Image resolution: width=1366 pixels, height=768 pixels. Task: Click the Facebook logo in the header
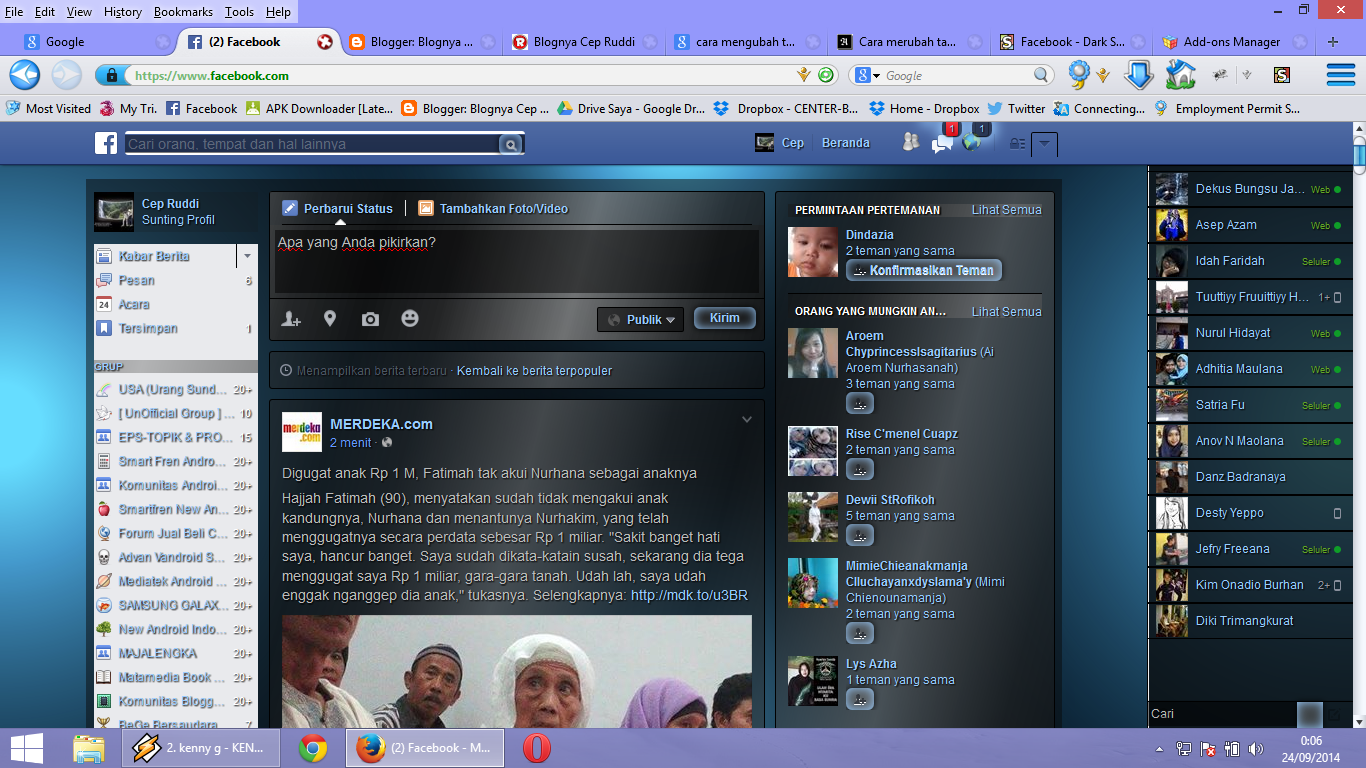[x=106, y=144]
